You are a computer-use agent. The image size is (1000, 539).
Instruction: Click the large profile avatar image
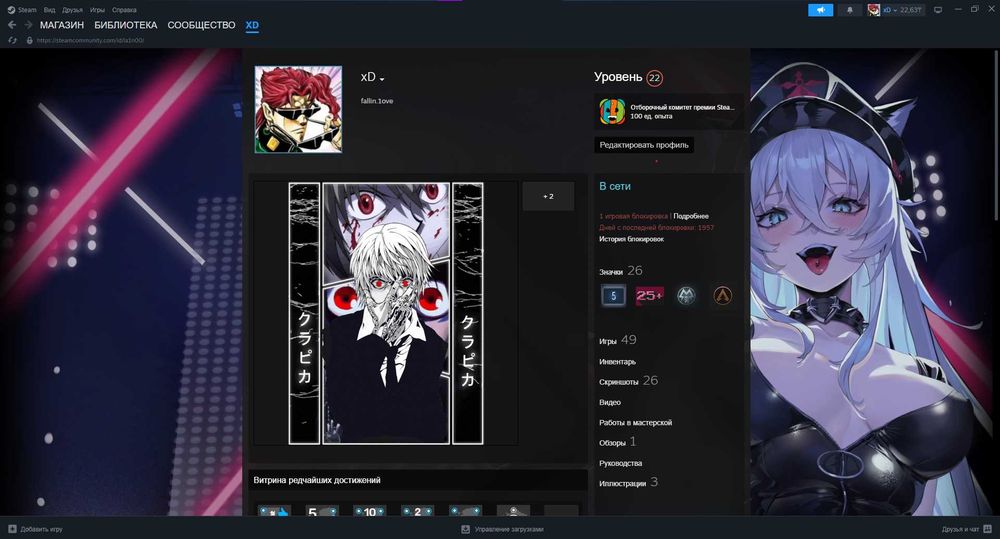point(298,110)
